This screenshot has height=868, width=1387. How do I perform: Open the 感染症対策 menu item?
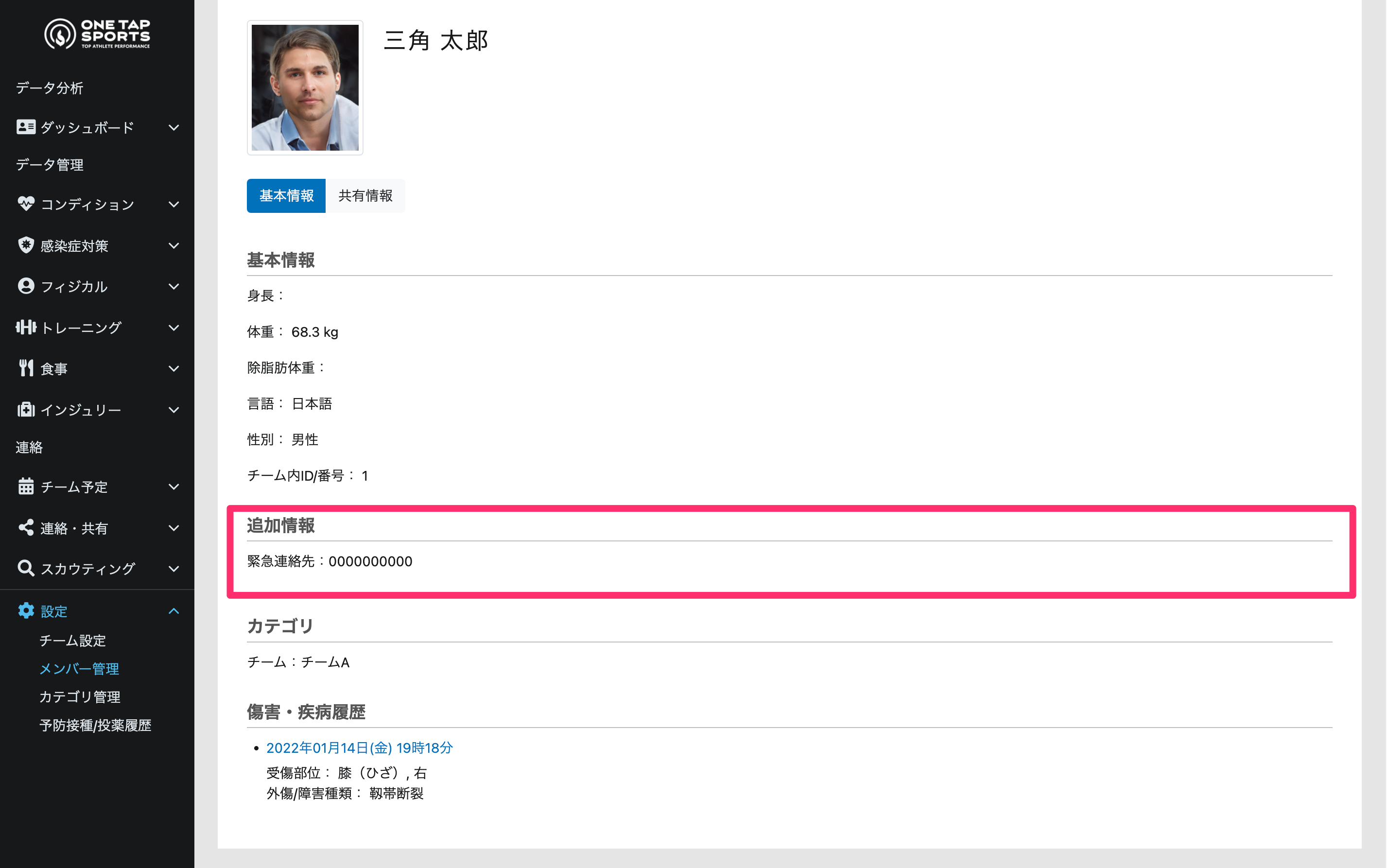click(x=97, y=246)
